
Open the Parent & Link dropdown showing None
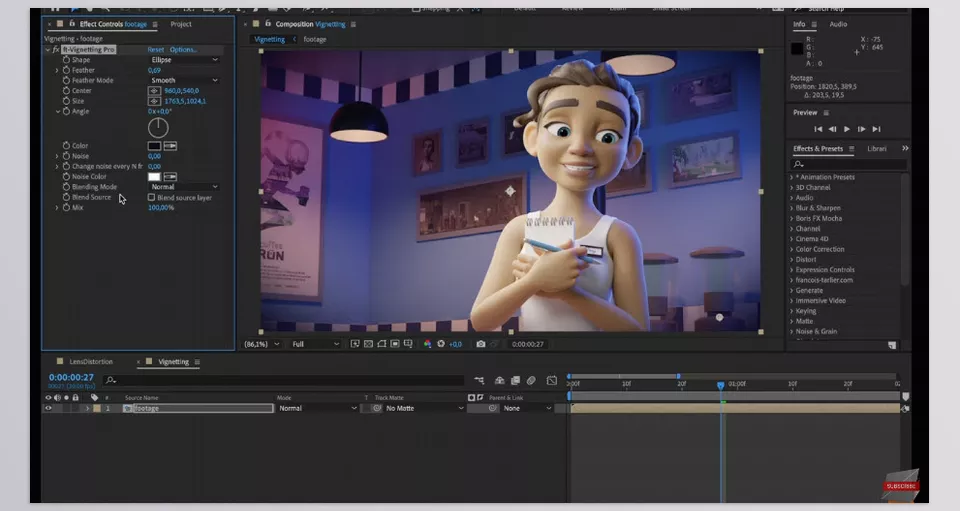527,408
